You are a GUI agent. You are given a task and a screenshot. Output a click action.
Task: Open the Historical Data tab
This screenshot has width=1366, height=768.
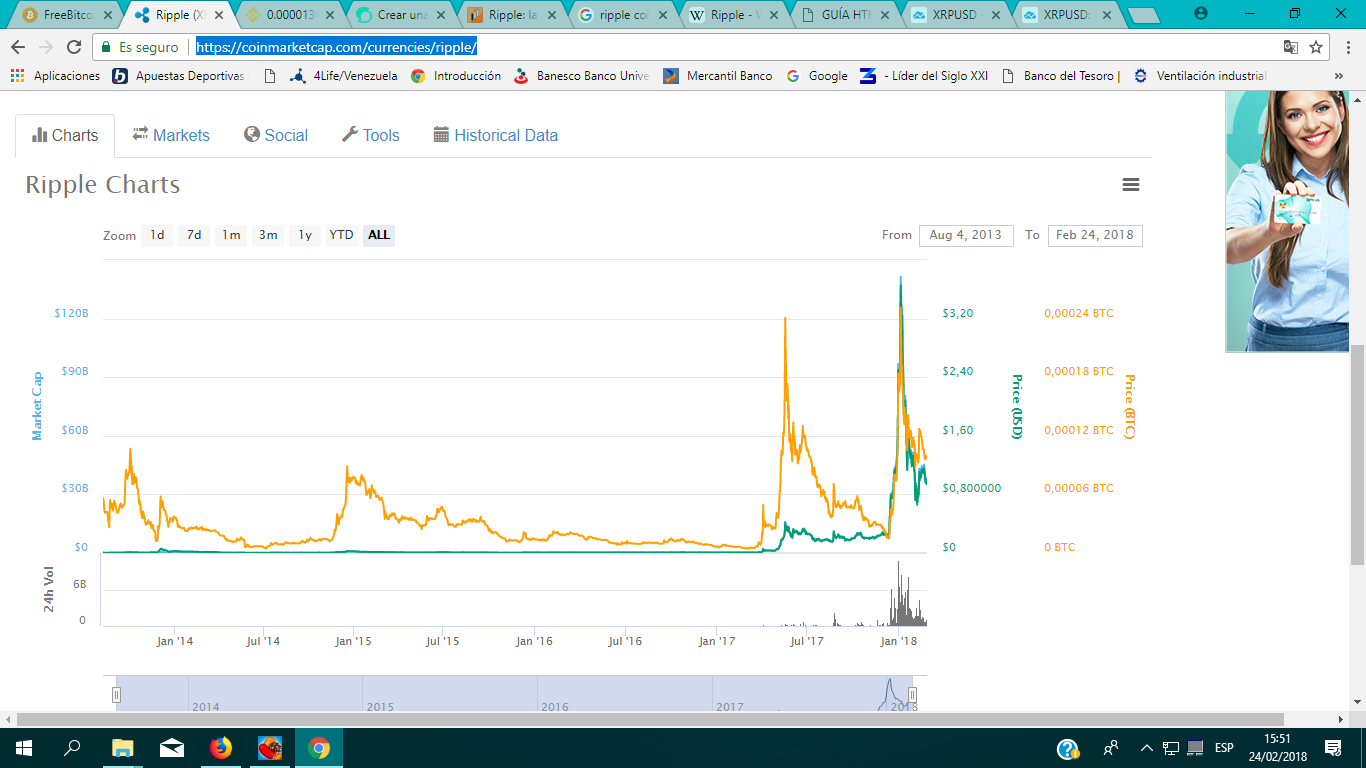pyautogui.click(x=495, y=135)
